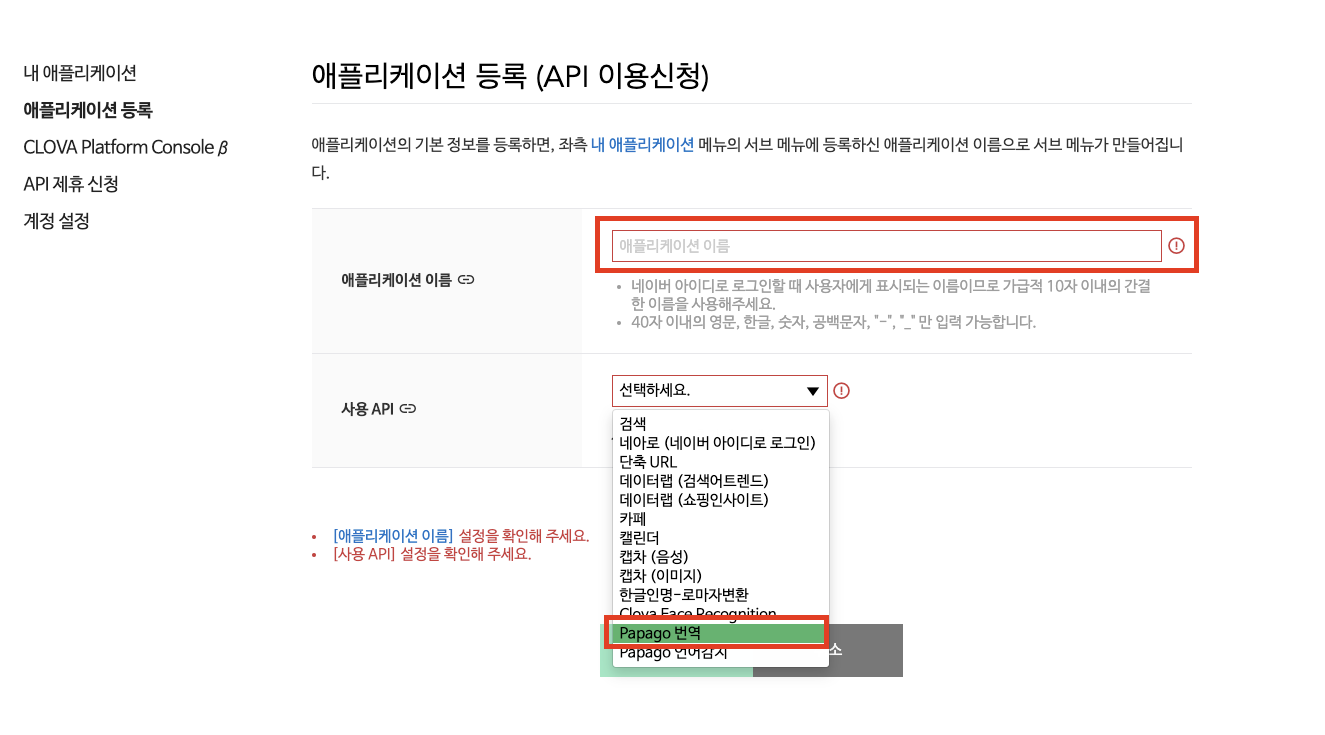Open CLOVA Platform Console sidebar item
The height and width of the screenshot is (735, 1325).
click(x=126, y=147)
